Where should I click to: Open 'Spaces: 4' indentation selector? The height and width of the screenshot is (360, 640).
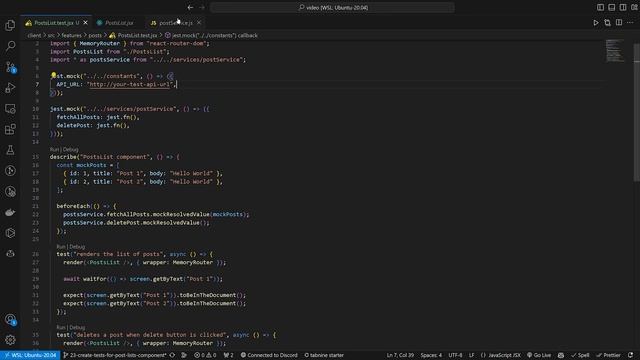(x=431, y=355)
